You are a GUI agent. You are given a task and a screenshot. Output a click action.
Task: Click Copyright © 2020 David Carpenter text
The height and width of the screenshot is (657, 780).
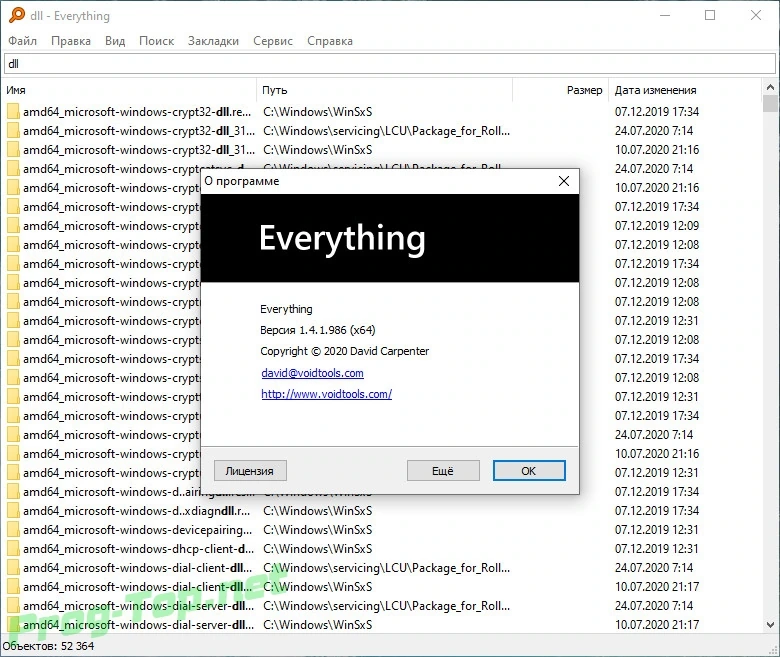pyautogui.click(x=344, y=351)
